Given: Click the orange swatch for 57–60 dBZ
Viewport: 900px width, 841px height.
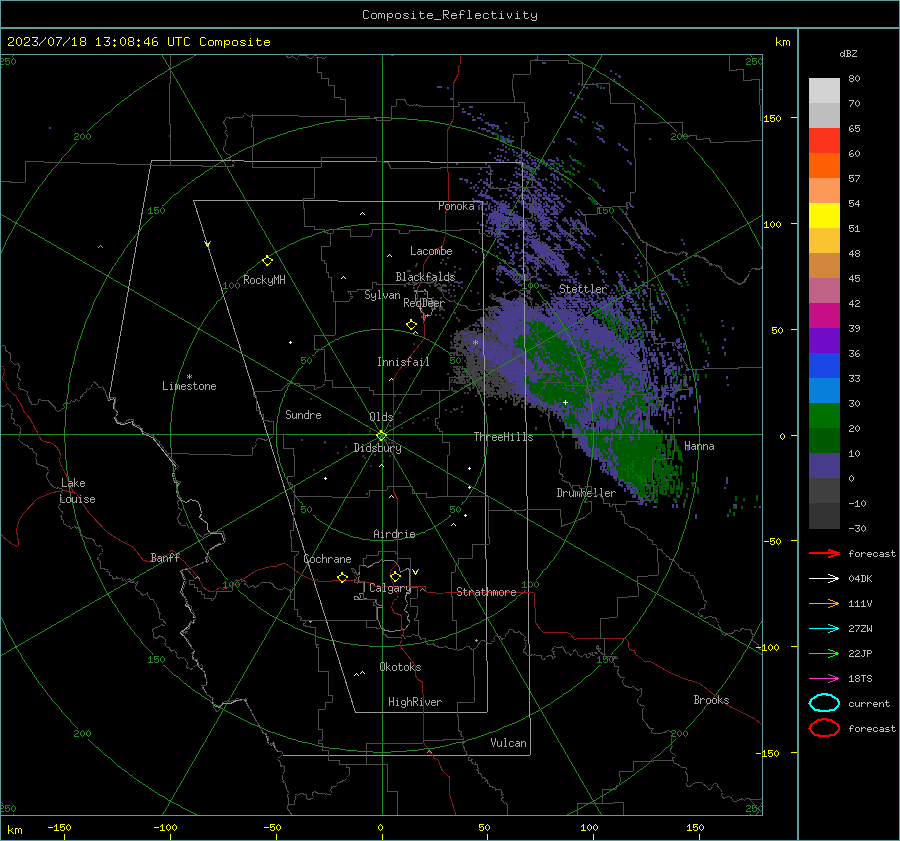Looking at the screenshot, I should tap(824, 165).
